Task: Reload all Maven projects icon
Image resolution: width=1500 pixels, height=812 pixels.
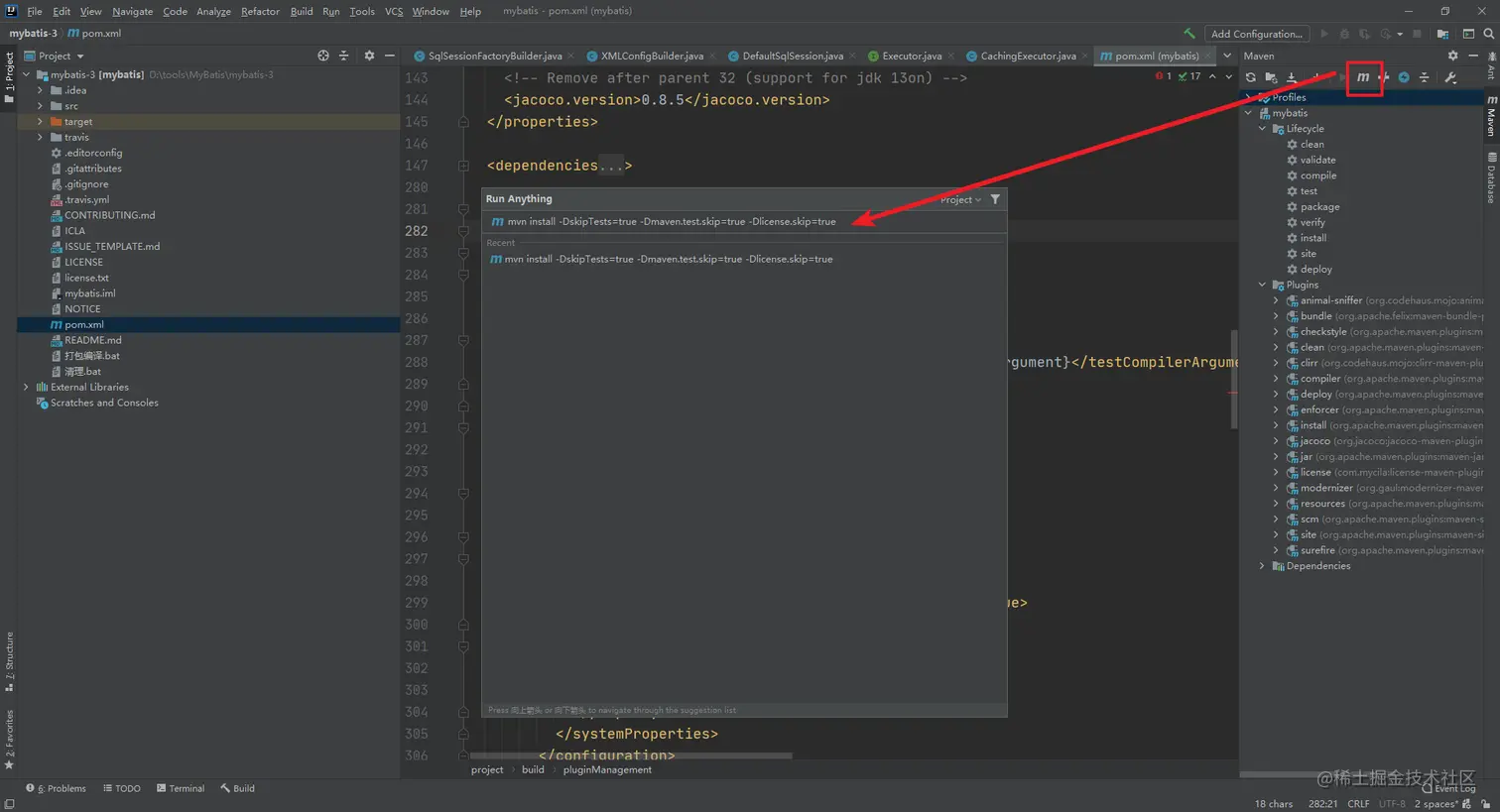Action: tap(1251, 77)
